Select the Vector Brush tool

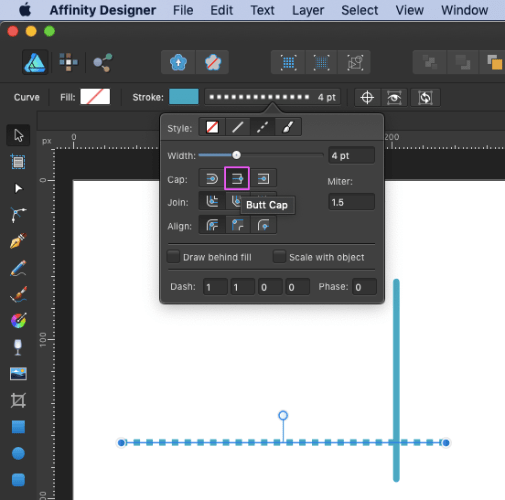click(18, 294)
